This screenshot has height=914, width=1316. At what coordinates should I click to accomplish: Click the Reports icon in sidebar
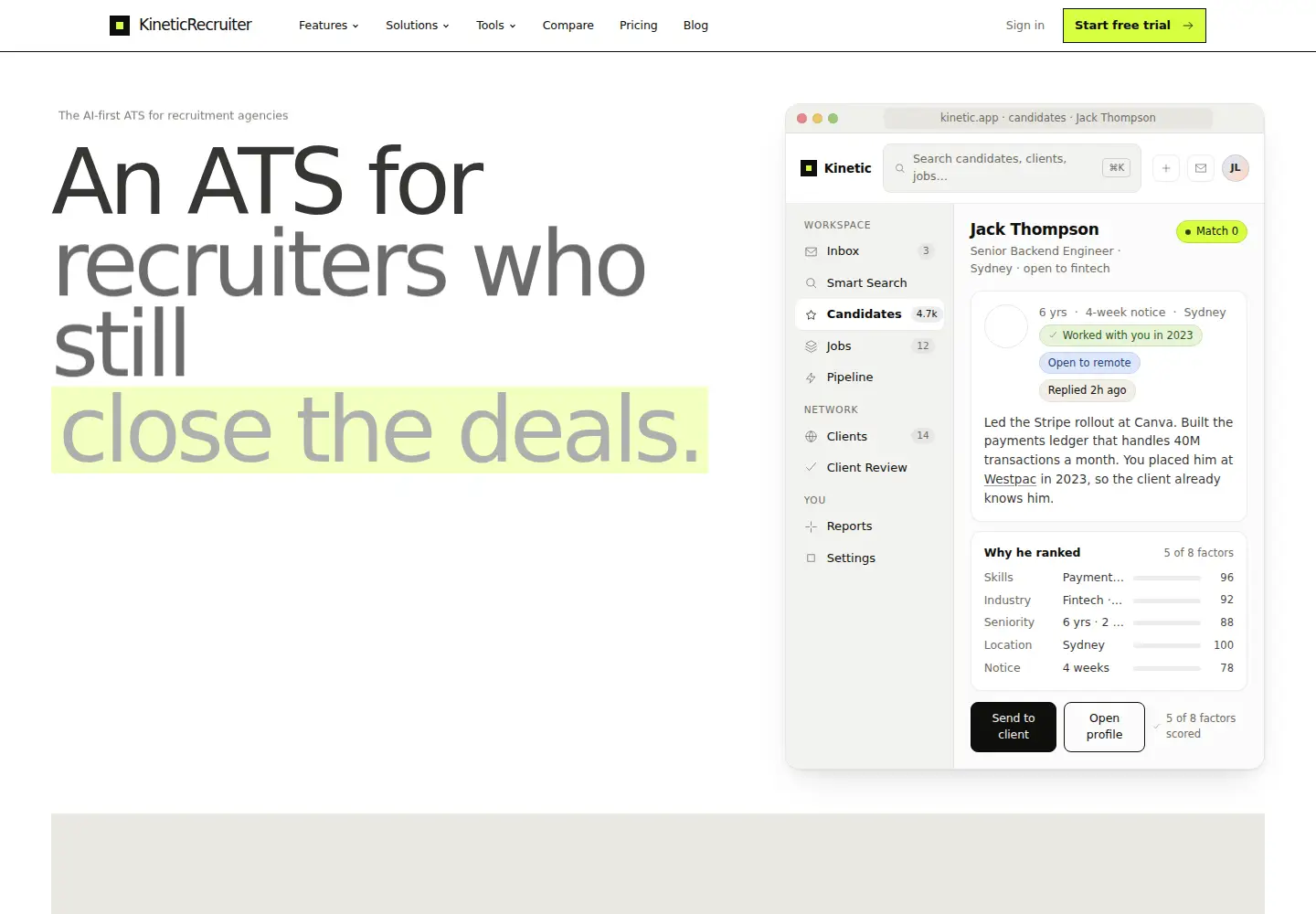(811, 526)
